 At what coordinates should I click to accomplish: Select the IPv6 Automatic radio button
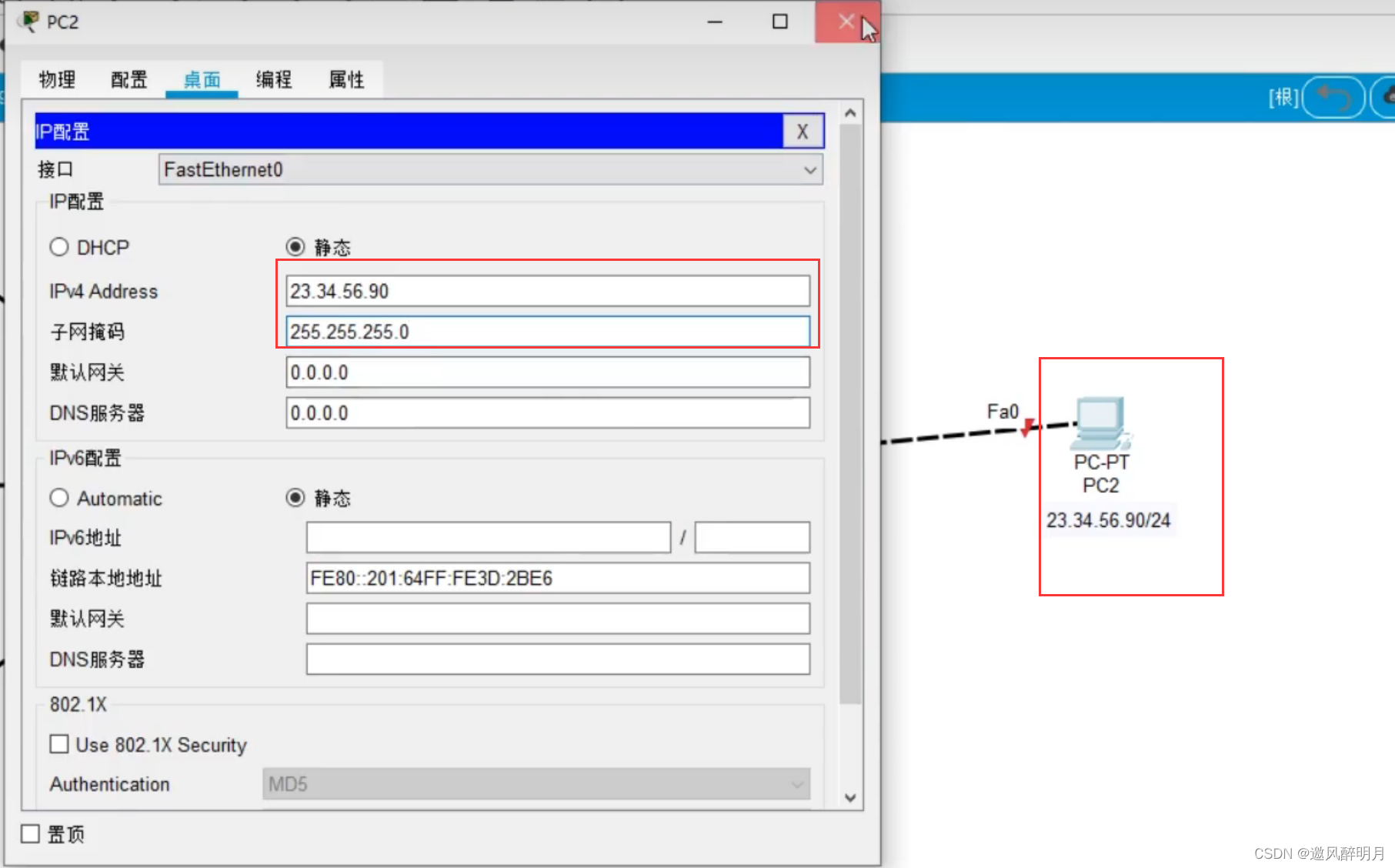pos(59,498)
